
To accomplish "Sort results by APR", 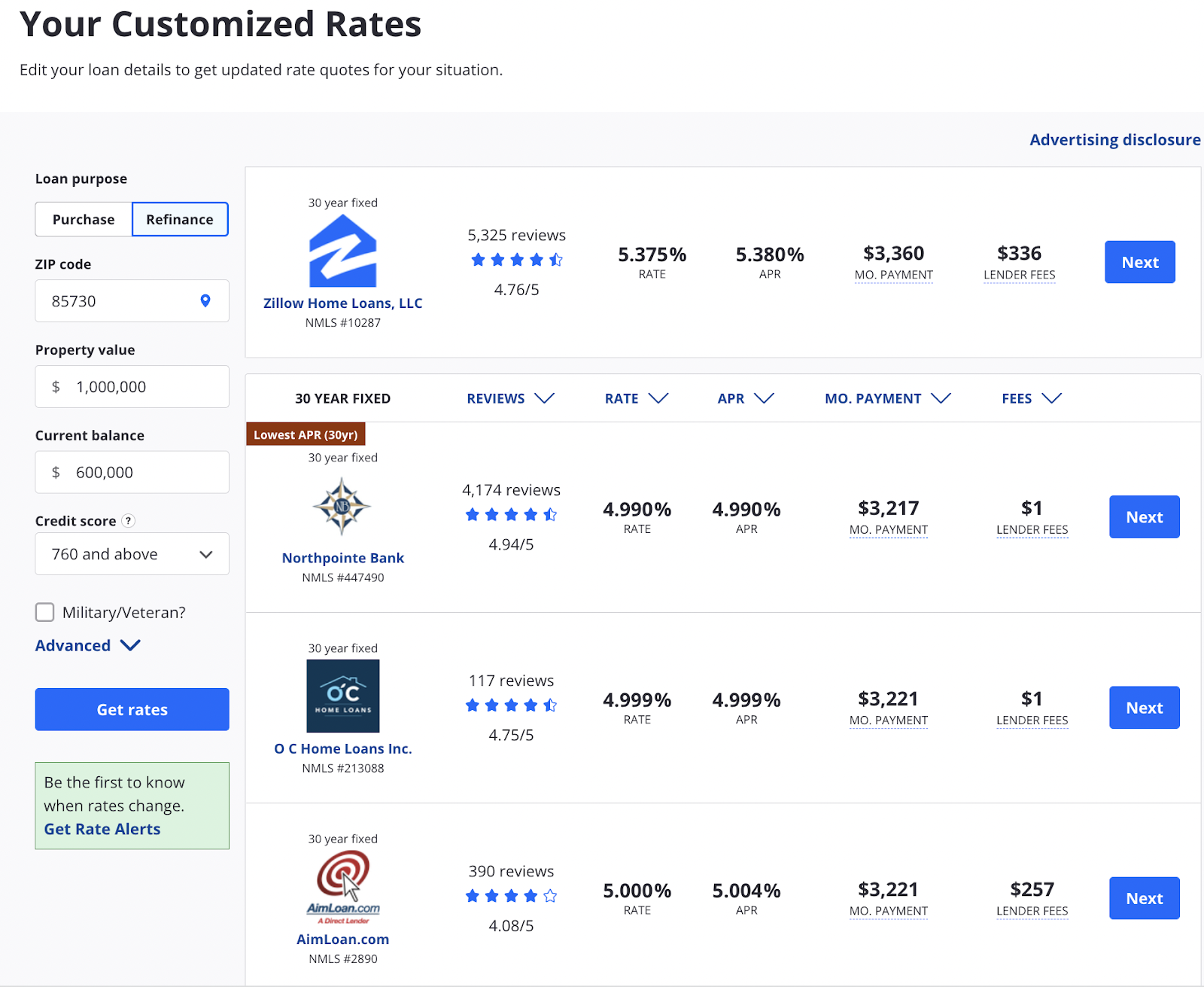I will click(746, 398).
